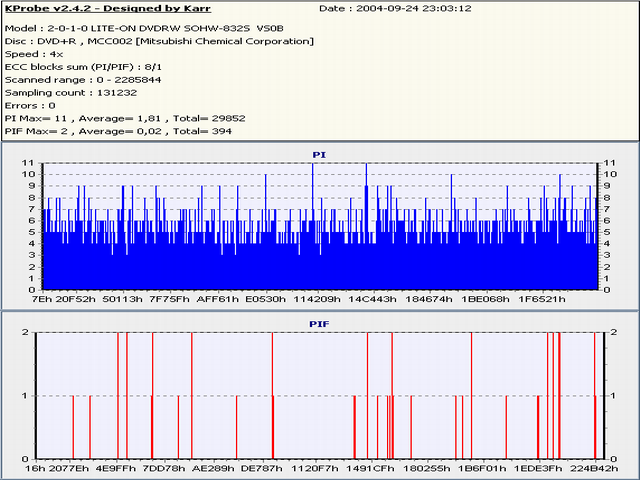Screen dimensions: 640x480
Task: Click the ECC blocks sum 8/1 line
Action: (83, 67)
